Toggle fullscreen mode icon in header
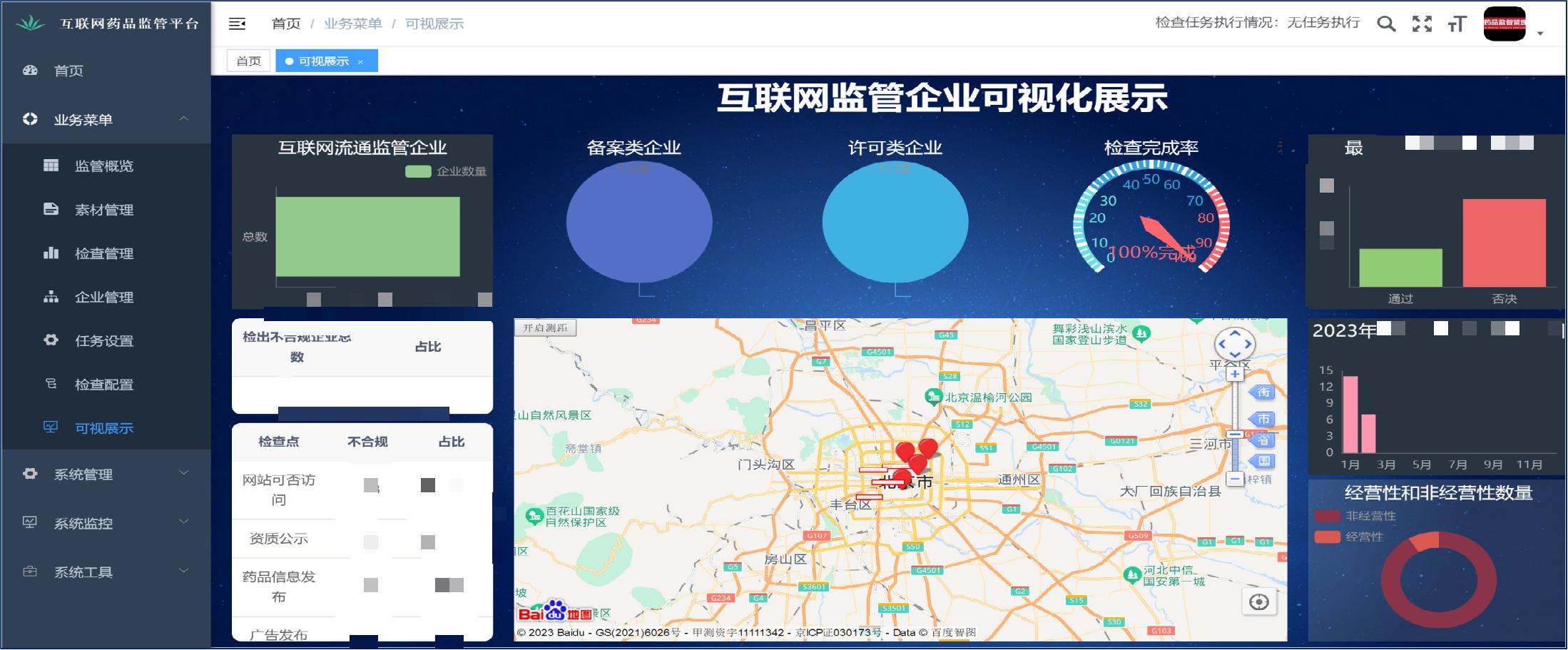1568x650 pixels. tap(1422, 24)
